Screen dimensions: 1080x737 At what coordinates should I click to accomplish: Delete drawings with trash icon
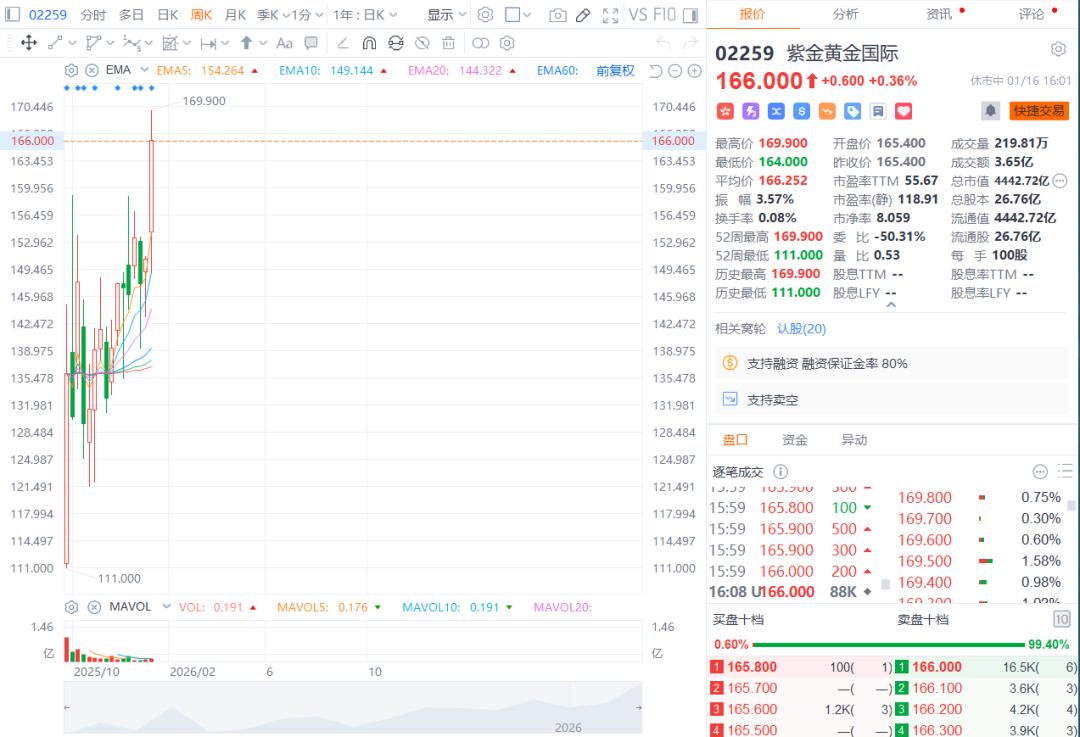click(448, 43)
